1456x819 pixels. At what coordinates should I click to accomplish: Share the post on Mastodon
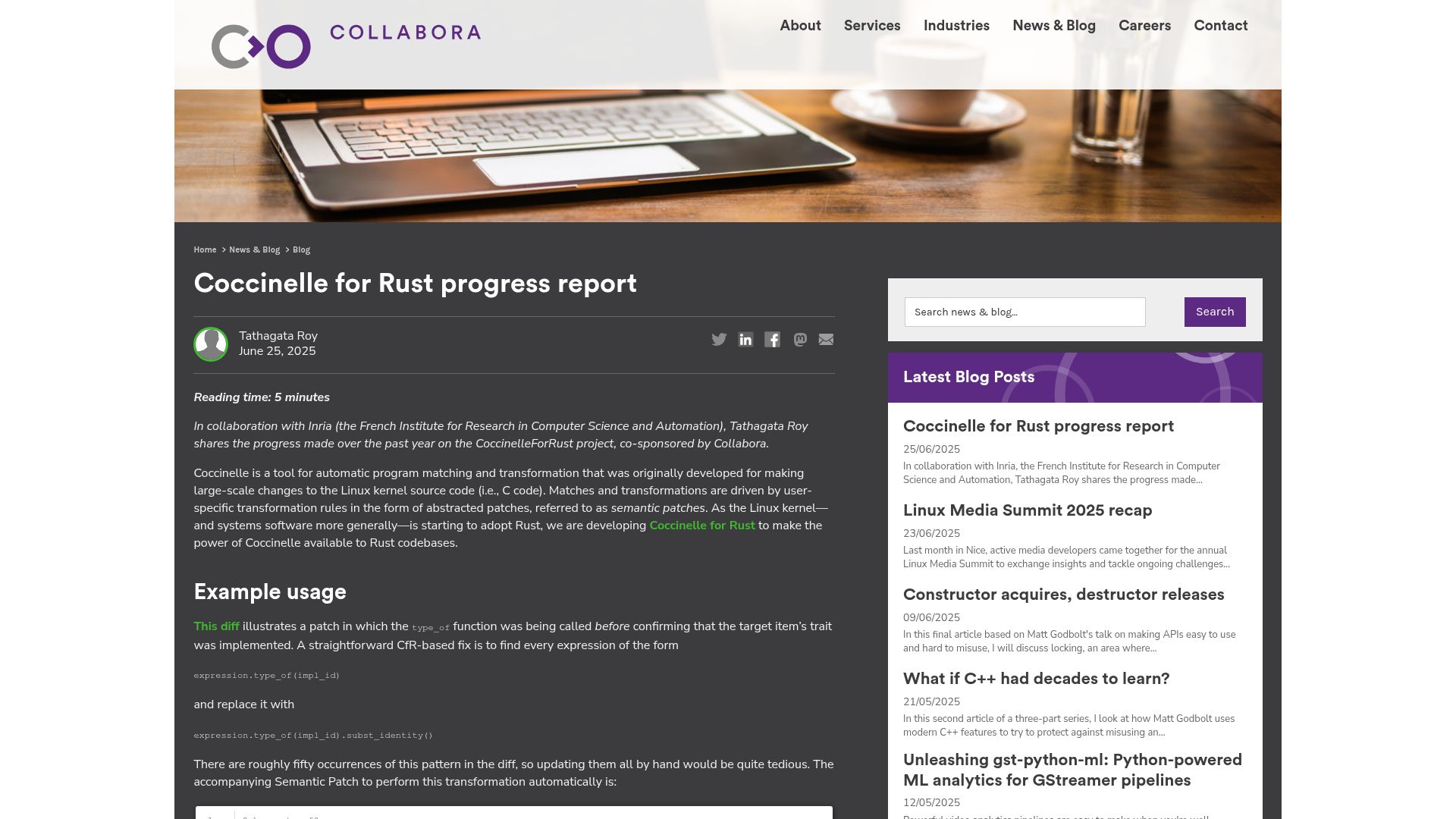(x=799, y=340)
